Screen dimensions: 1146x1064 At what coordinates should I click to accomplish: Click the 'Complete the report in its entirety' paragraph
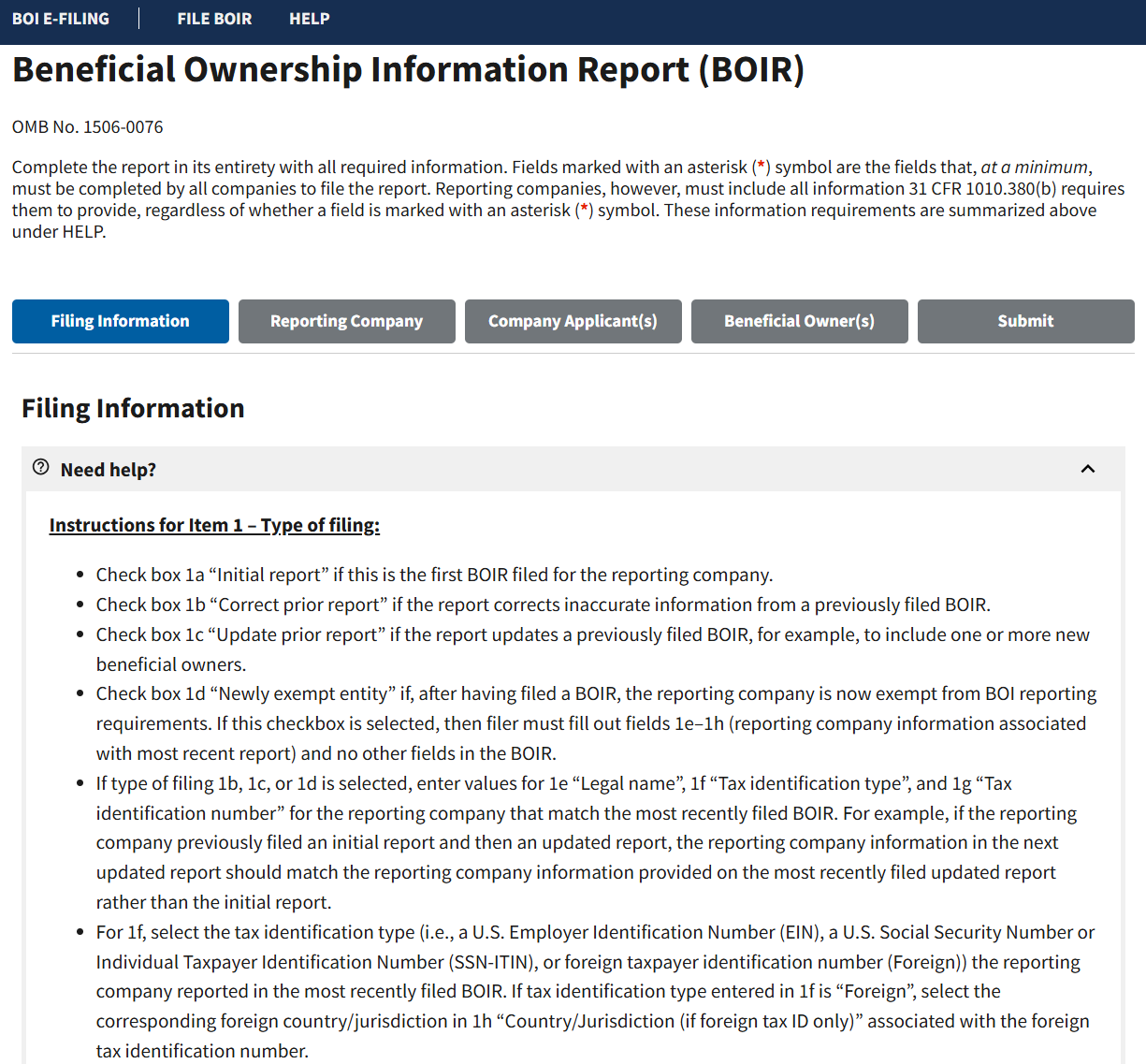tap(569, 199)
